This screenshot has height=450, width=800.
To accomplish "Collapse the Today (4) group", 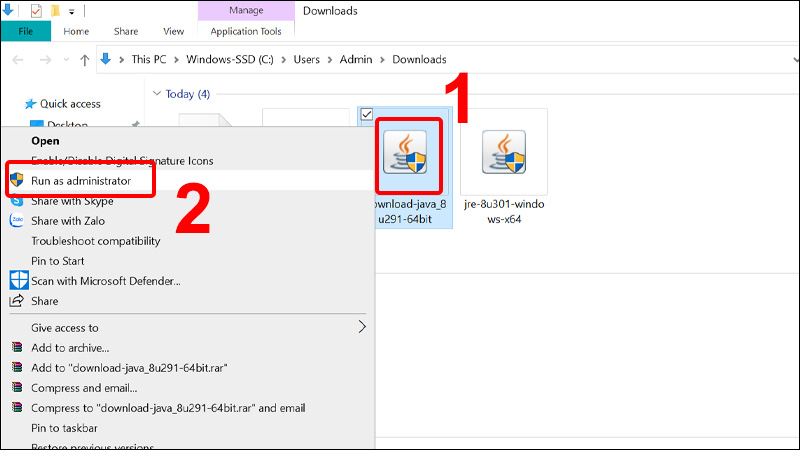I will 157,93.
